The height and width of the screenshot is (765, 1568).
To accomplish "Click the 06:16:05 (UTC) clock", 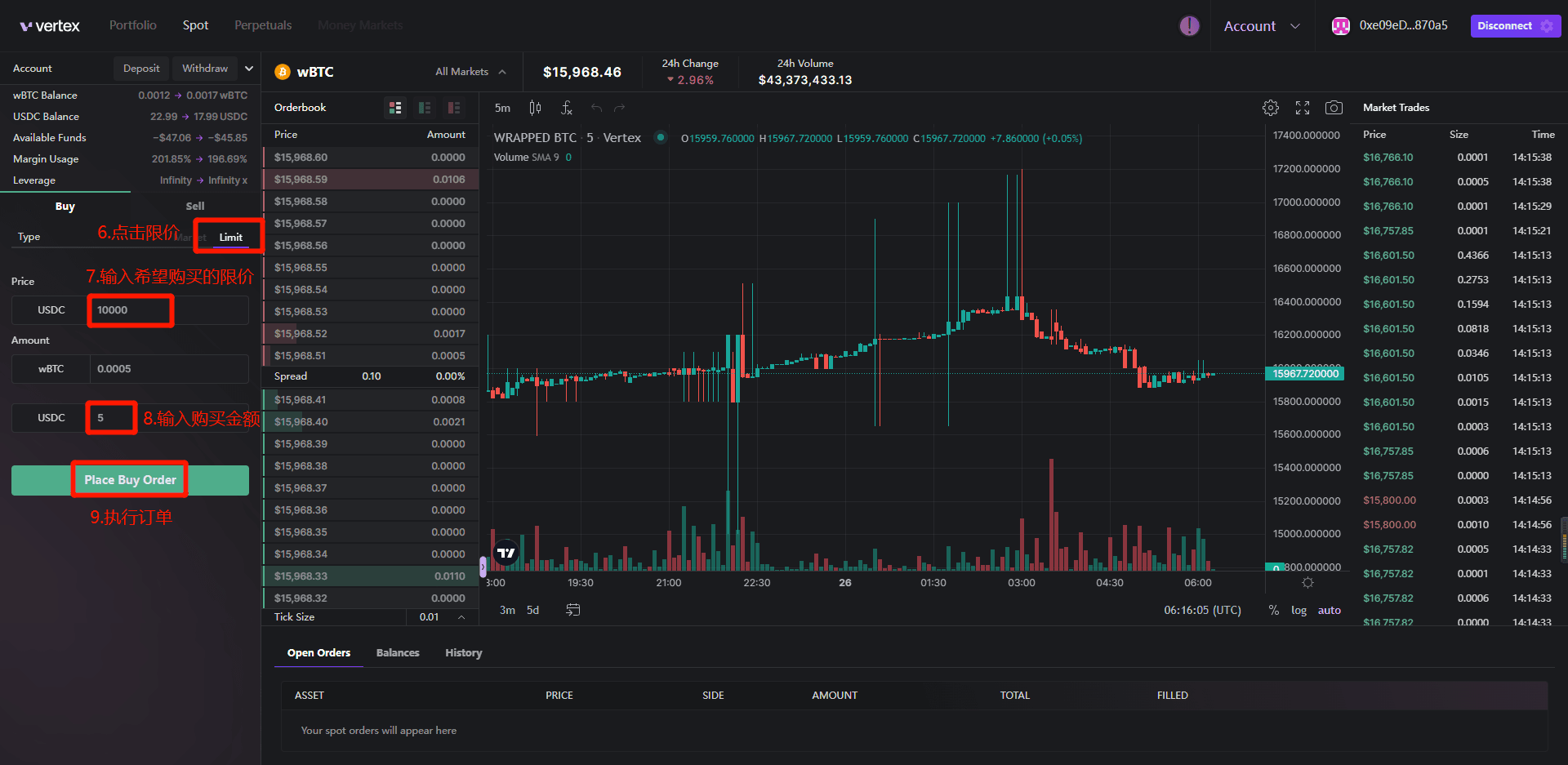I will [x=1202, y=610].
